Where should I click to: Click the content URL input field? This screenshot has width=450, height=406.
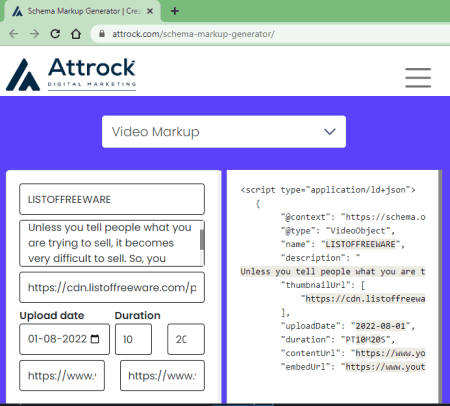pos(62,375)
